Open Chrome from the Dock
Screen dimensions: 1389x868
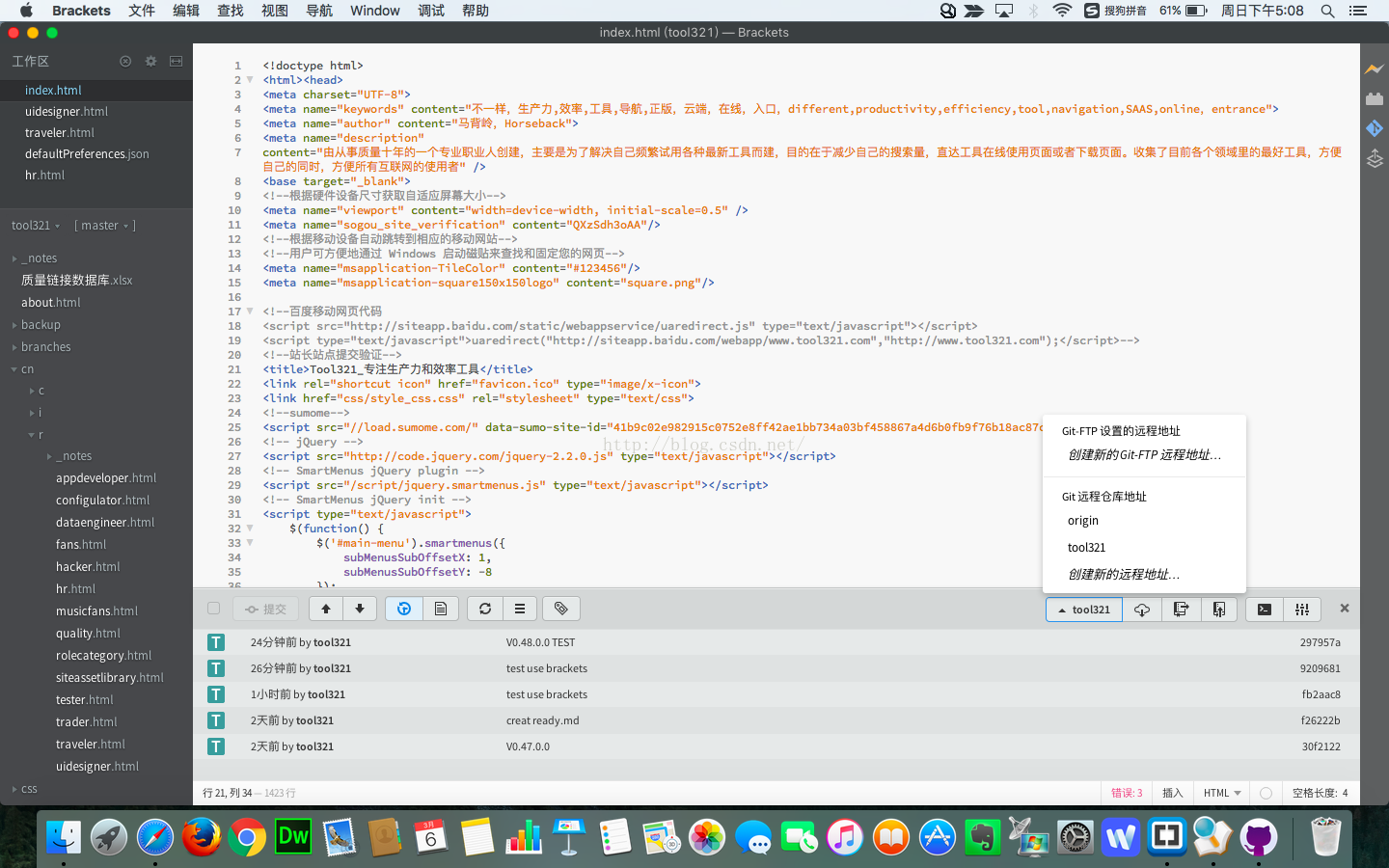tap(247, 837)
